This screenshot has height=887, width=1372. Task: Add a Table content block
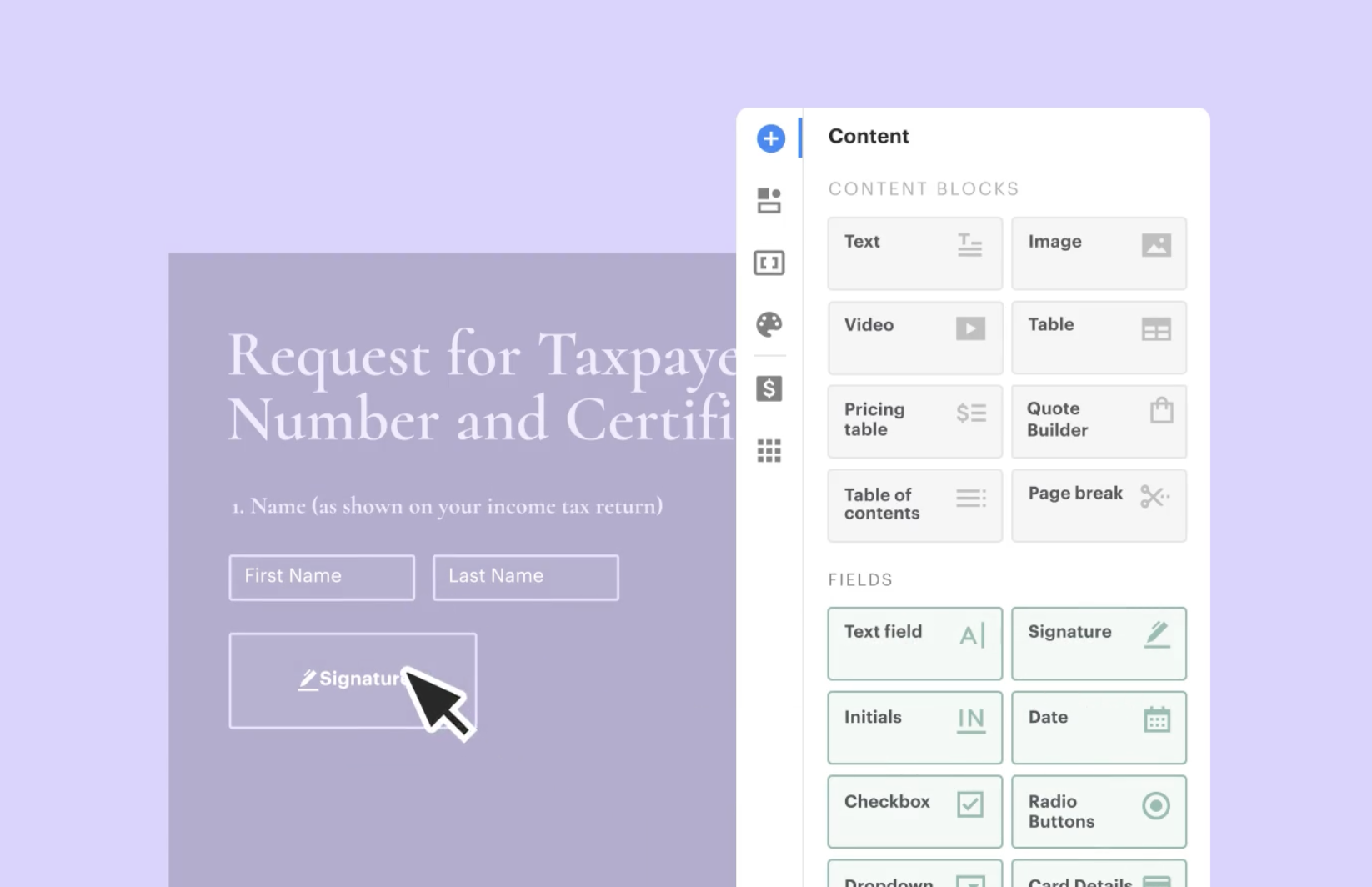point(1098,338)
